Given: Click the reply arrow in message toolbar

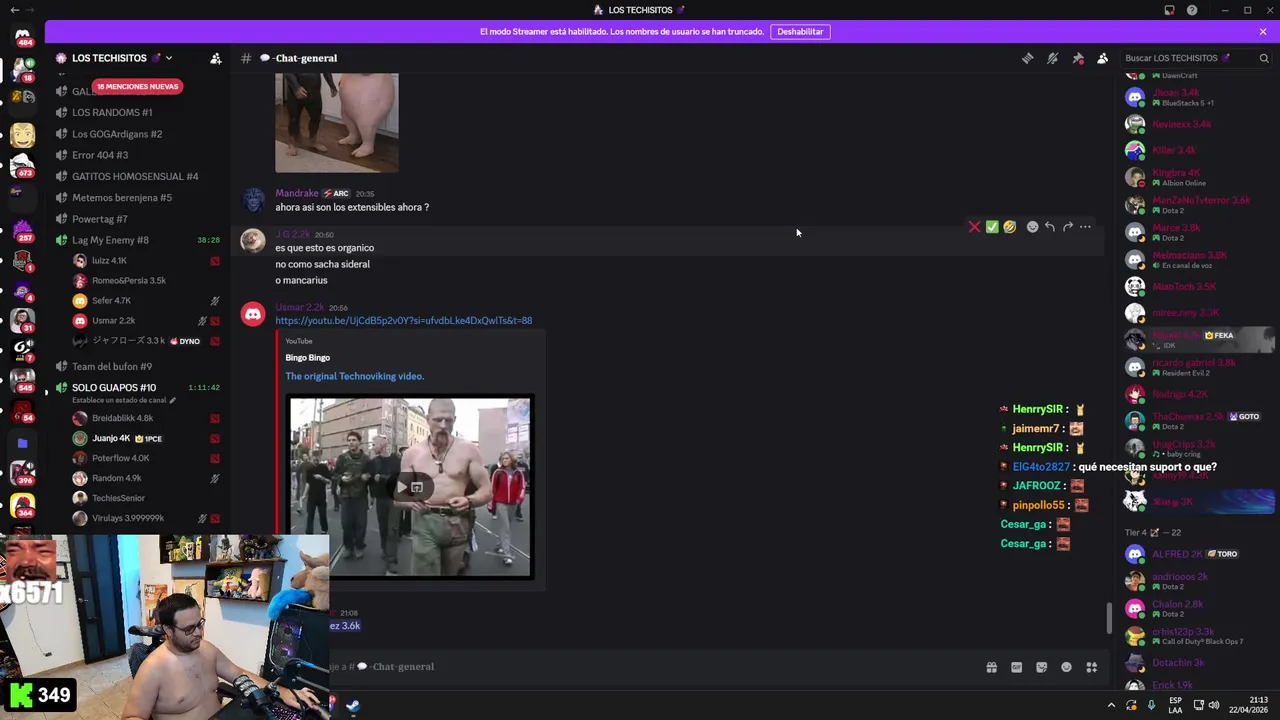Looking at the screenshot, I should point(1050,227).
